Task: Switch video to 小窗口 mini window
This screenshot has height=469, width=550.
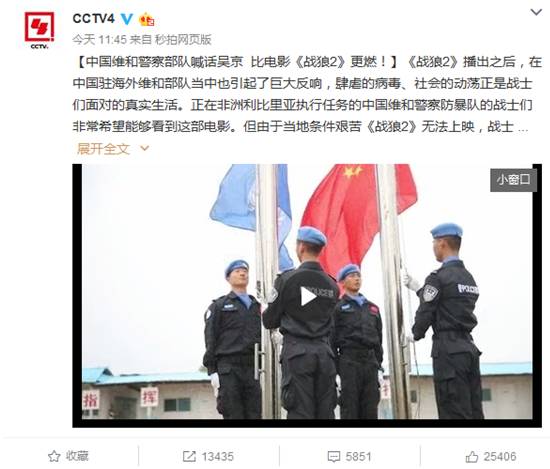Action: [513, 180]
